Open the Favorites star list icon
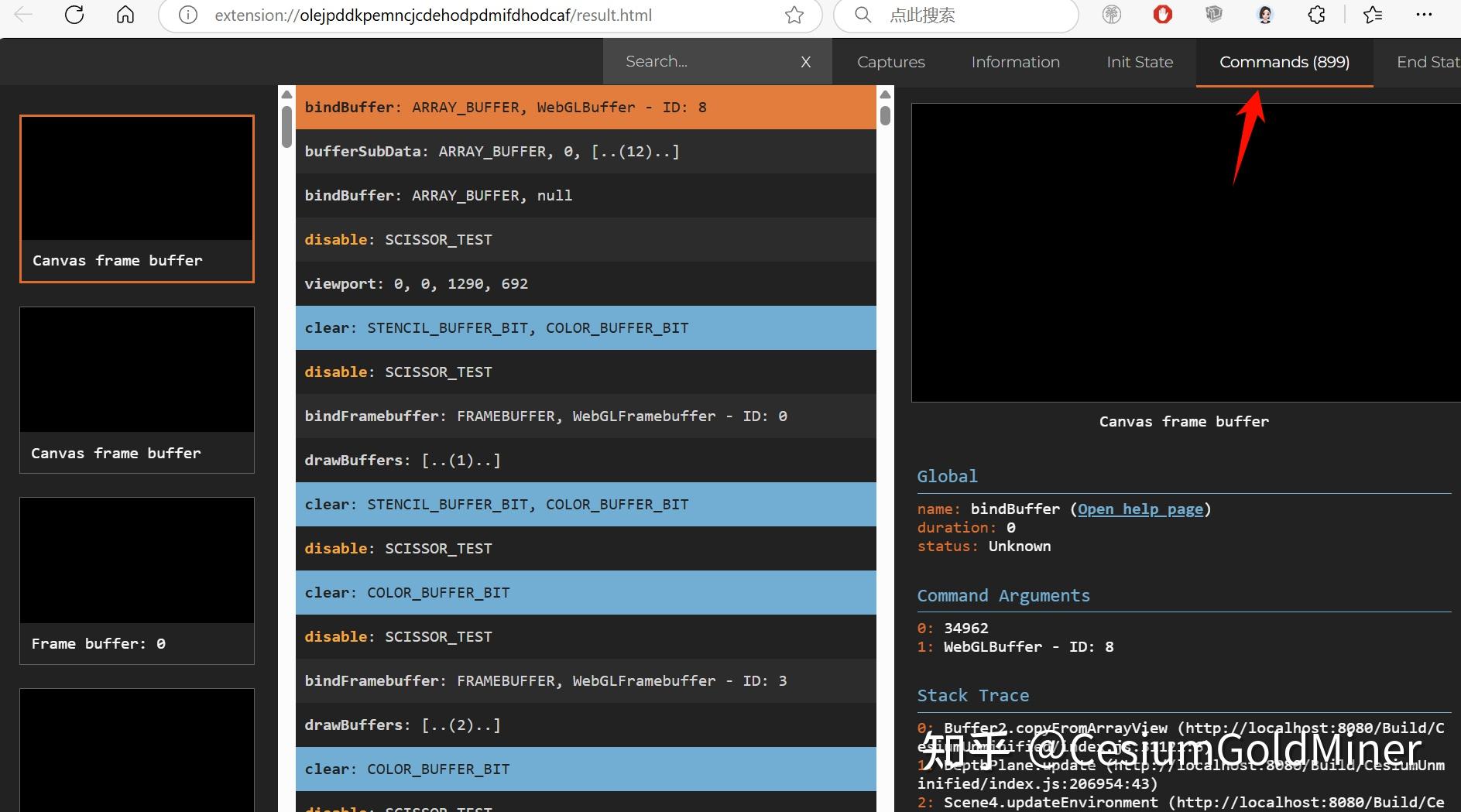 (1374, 15)
